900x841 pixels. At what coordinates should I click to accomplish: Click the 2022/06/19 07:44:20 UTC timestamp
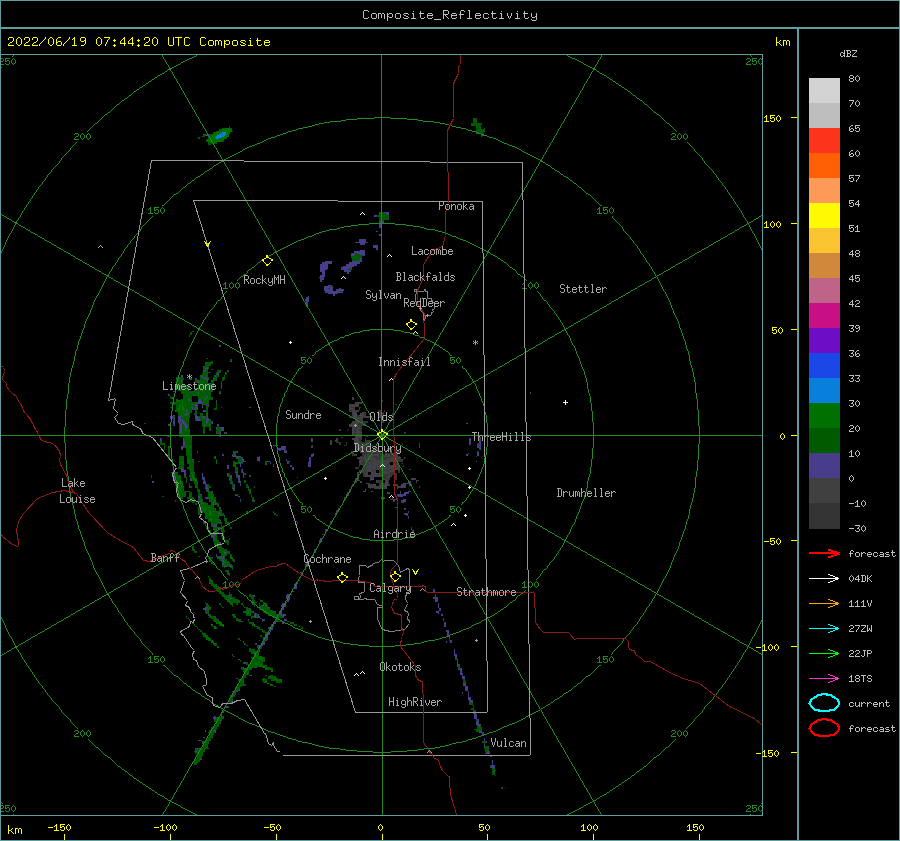click(139, 42)
